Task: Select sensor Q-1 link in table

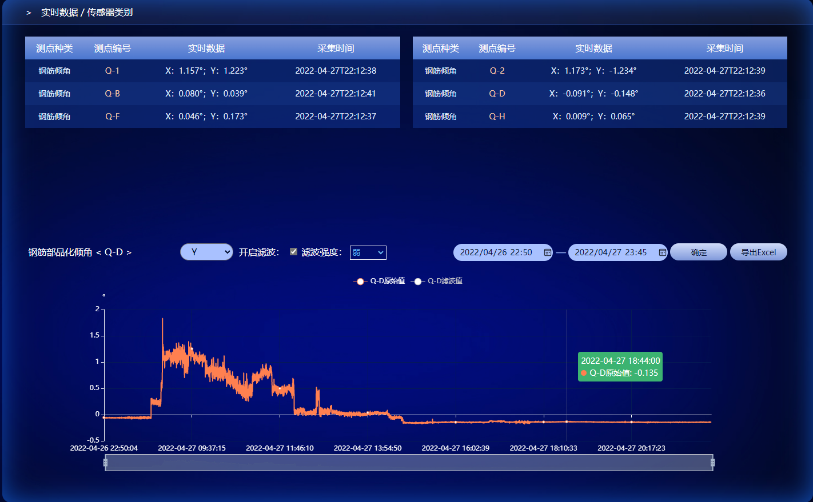Action: pos(112,71)
